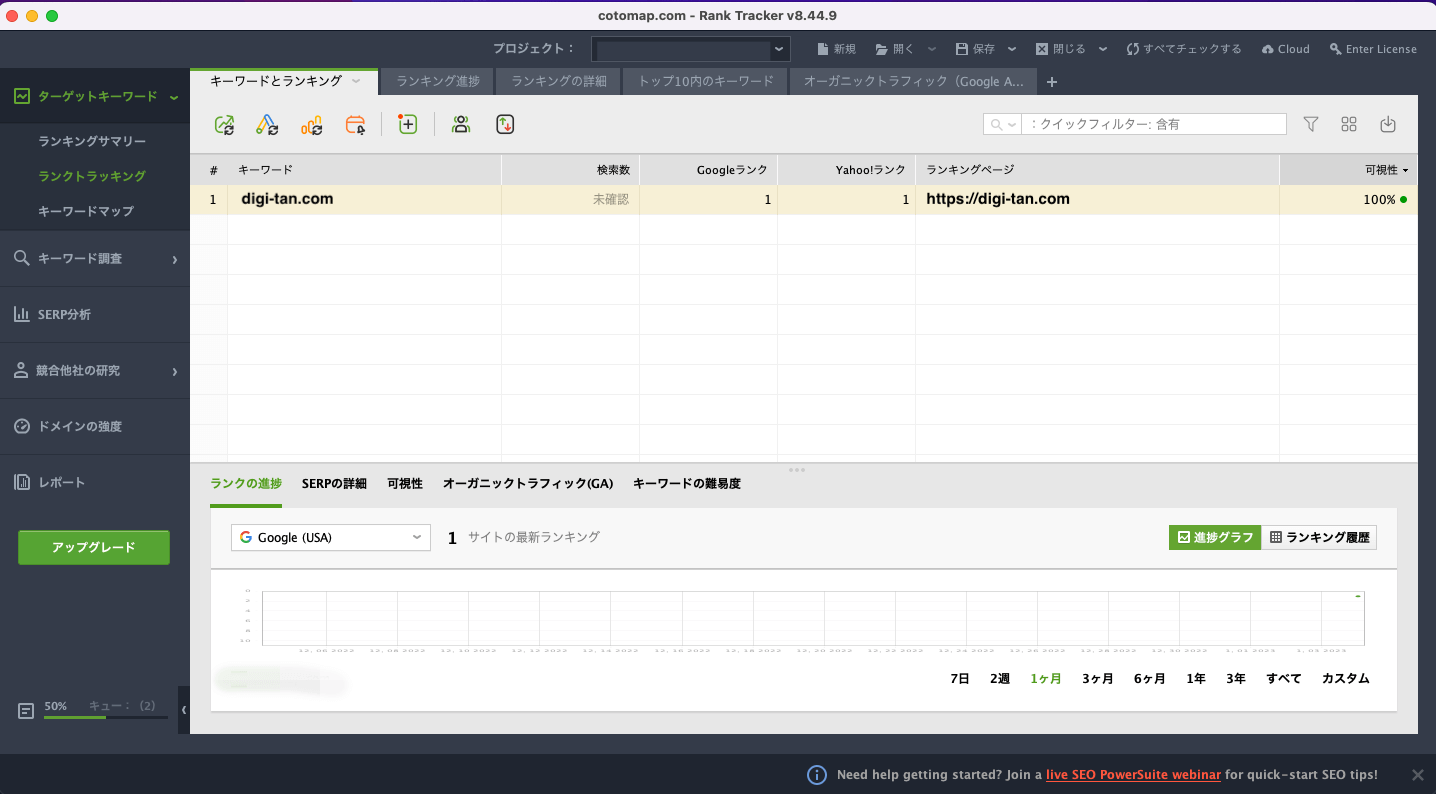Click the schedule calendar alert icon

click(356, 125)
